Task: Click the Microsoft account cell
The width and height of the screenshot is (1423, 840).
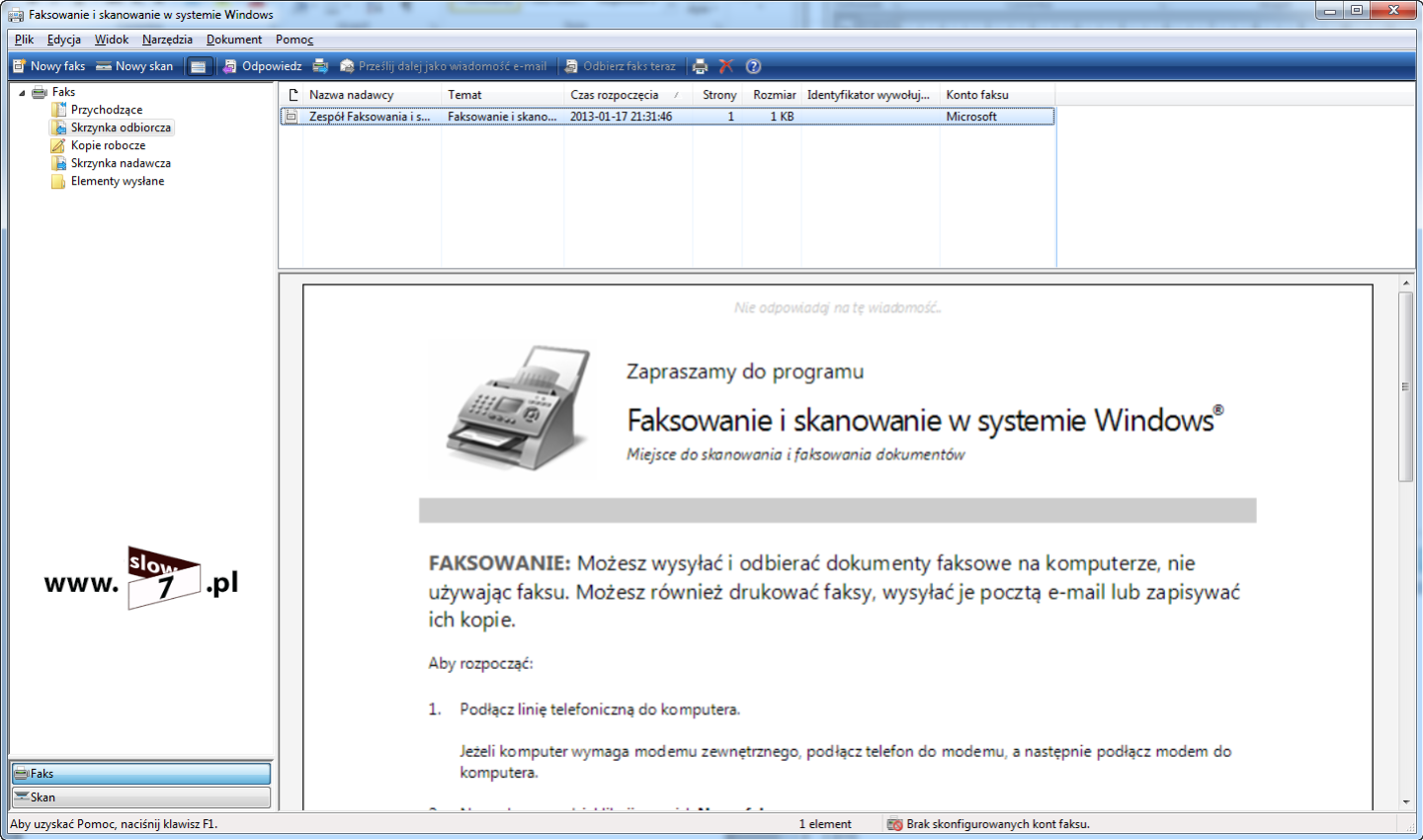Action: (x=971, y=117)
